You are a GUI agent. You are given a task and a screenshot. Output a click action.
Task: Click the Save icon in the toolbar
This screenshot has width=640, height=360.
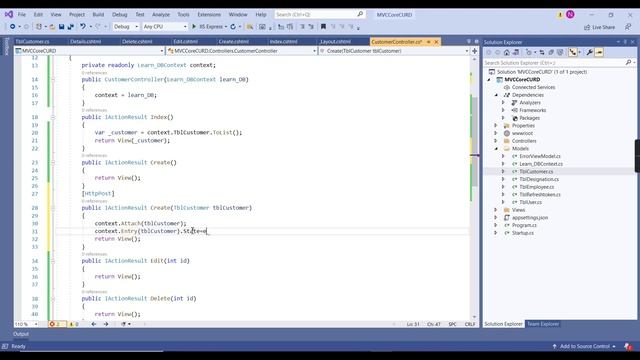pos(61,27)
